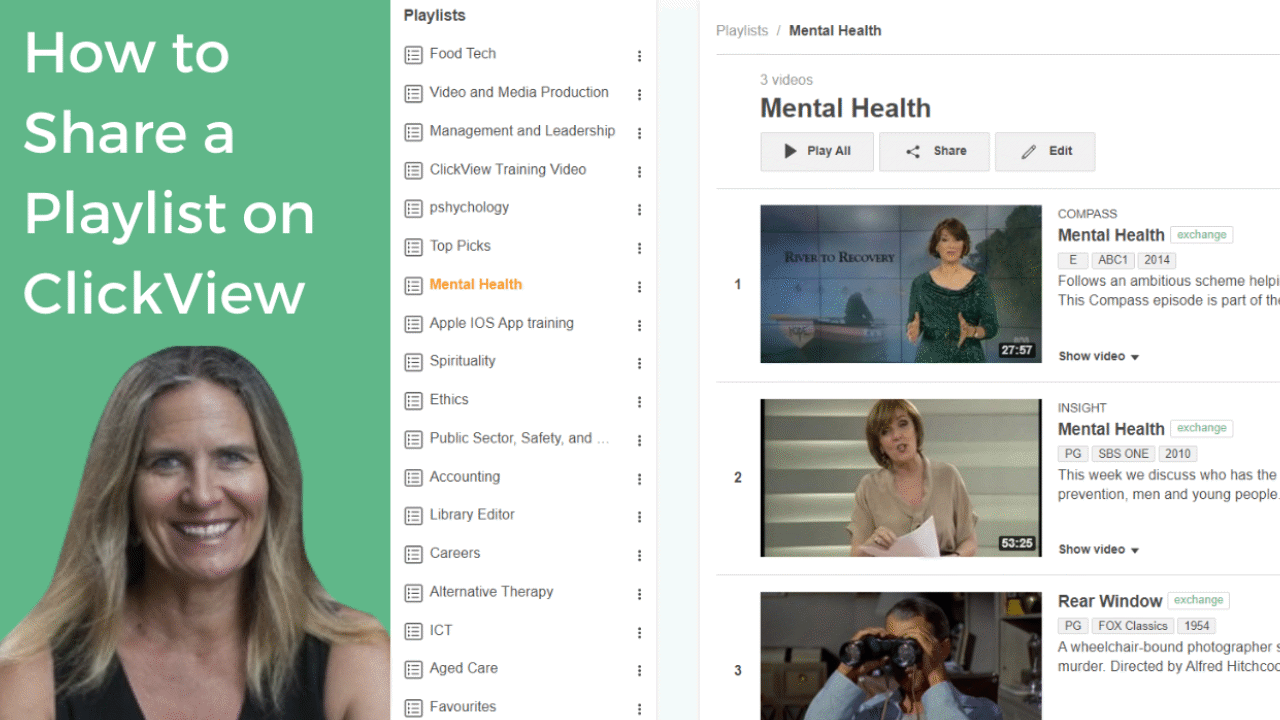
Task: Click the playlist icon beside Ethics
Action: click(413, 401)
